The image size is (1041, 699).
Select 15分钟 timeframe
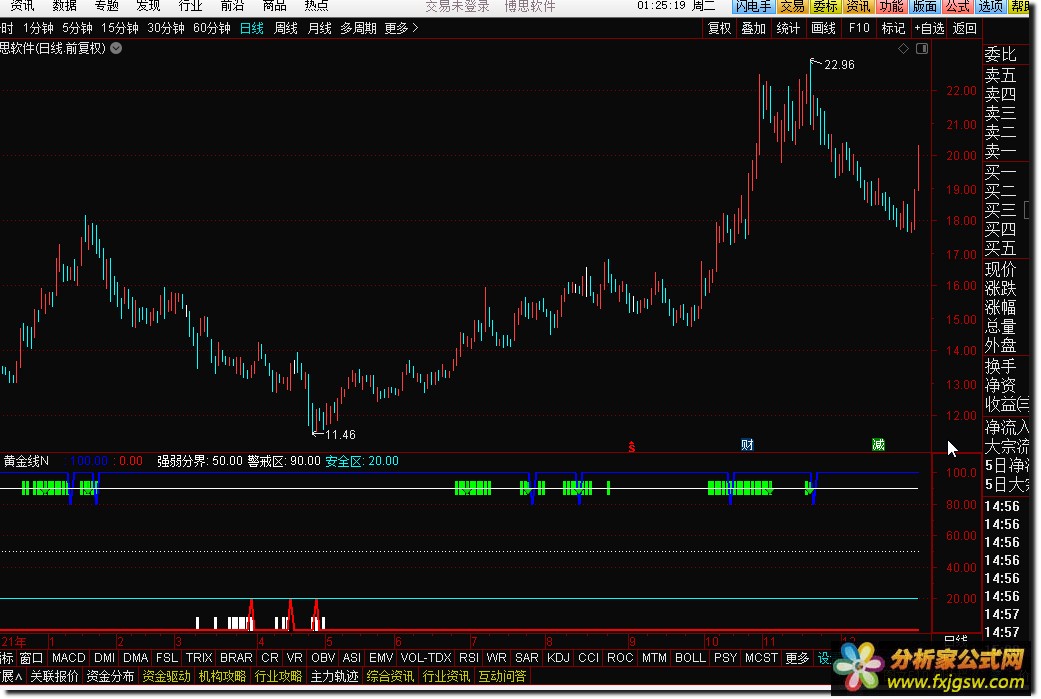120,29
